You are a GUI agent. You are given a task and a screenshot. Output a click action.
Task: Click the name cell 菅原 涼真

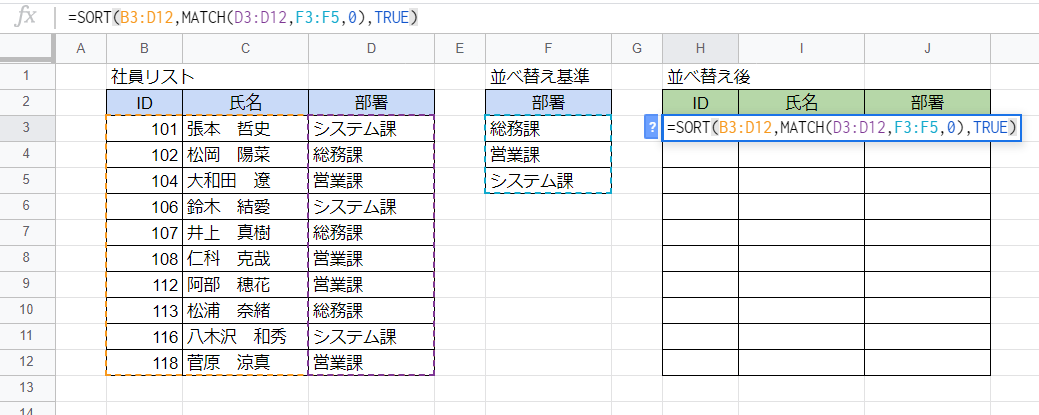pos(245,363)
